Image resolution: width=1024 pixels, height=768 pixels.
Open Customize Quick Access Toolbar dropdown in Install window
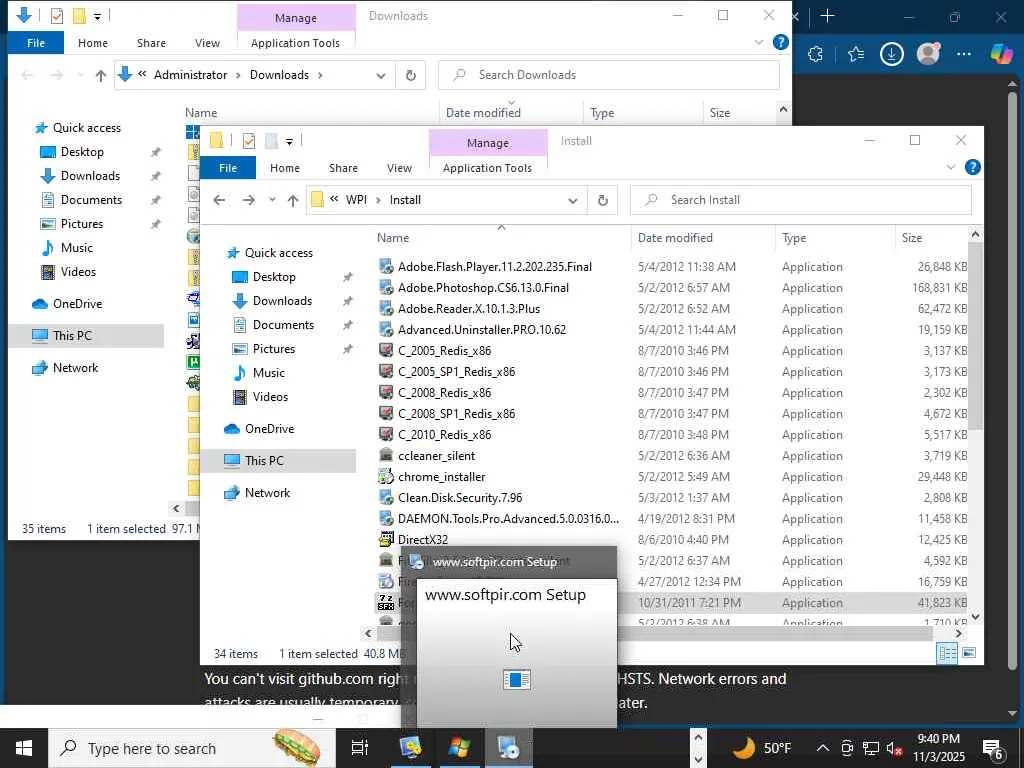(x=289, y=141)
